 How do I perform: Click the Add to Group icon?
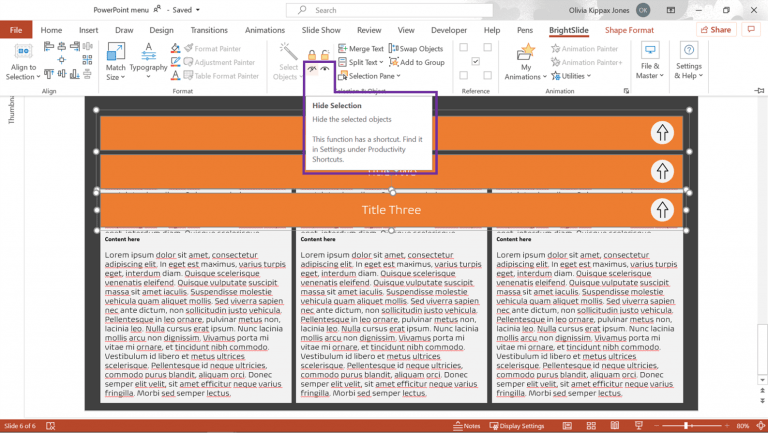393,62
